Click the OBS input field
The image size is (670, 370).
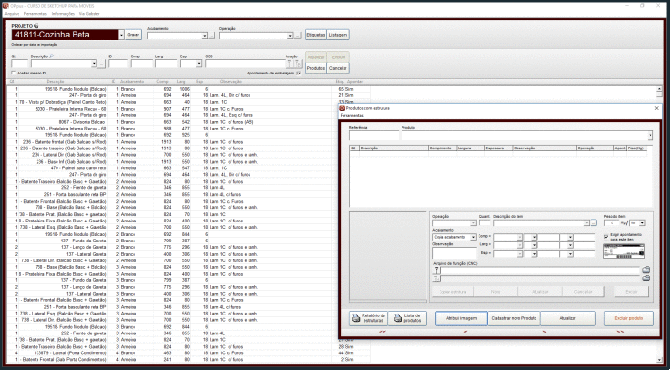pos(245,64)
